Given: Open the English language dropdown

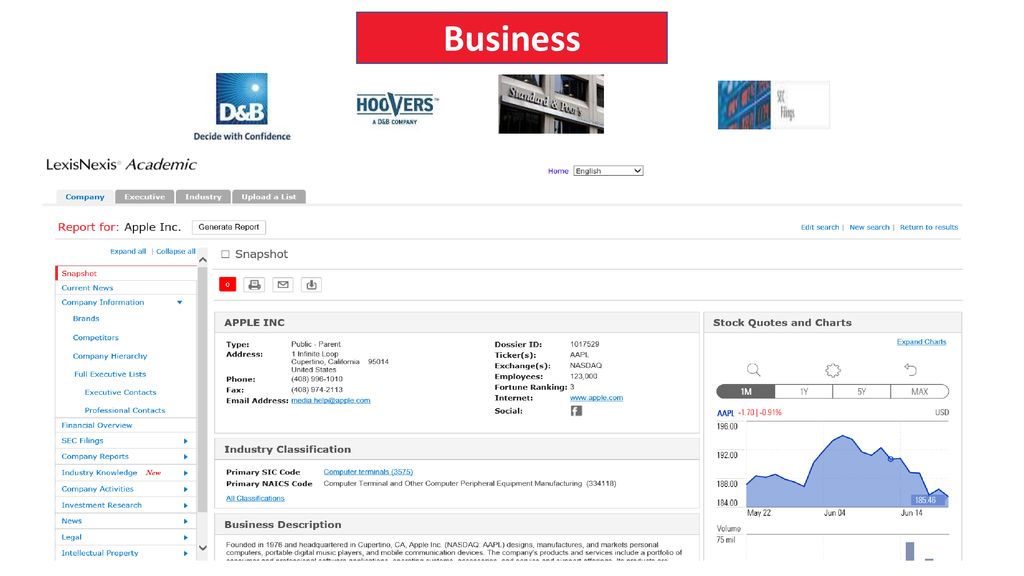Looking at the screenshot, I should 608,170.
